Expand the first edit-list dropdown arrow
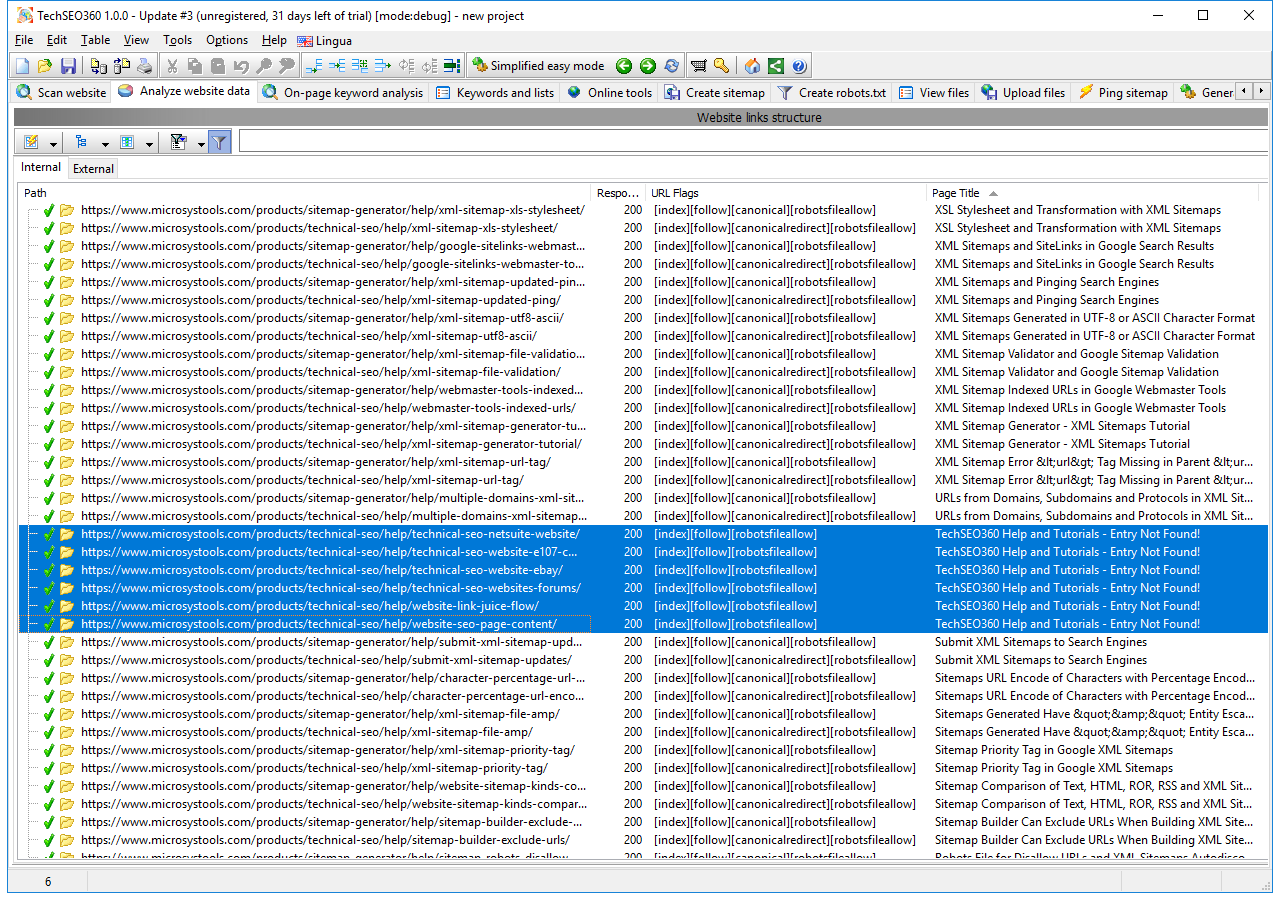Screen dimensions: 1280x900 (53, 144)
